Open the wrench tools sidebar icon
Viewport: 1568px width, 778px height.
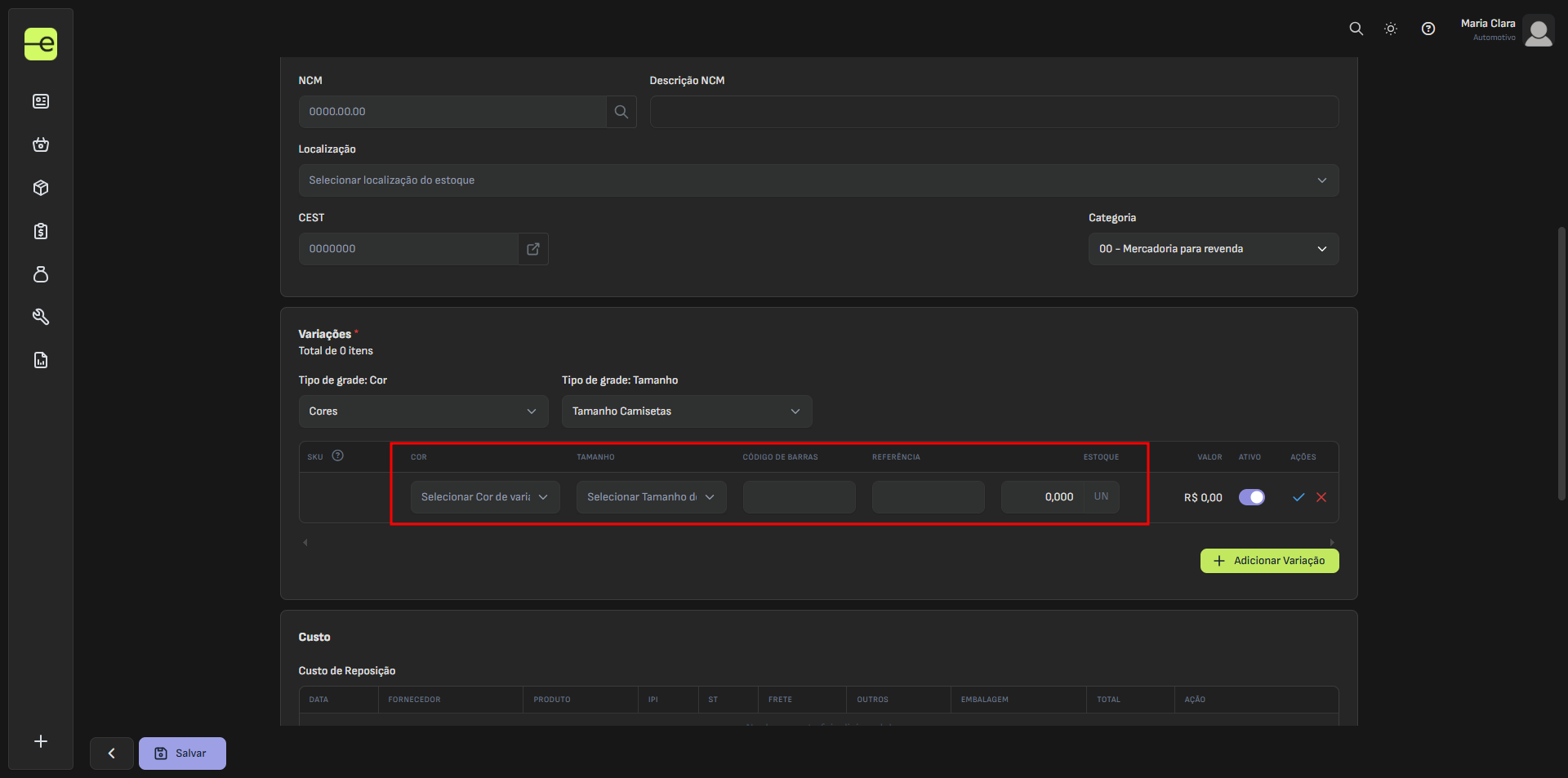click(x=41, y=317)
